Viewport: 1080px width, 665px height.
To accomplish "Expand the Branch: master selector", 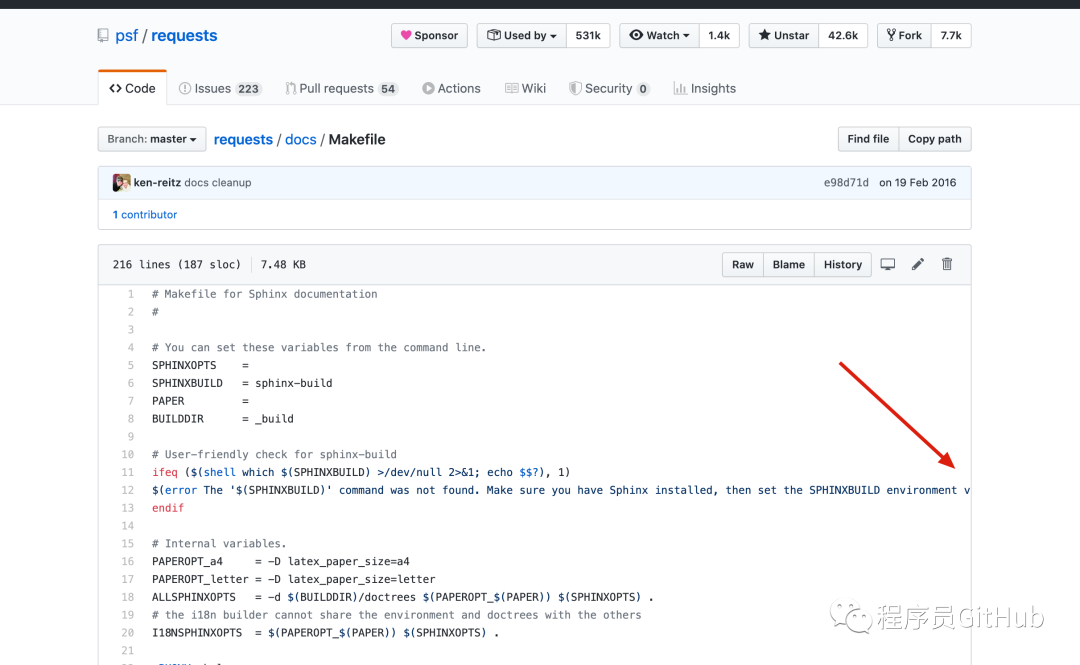I will tap(152, 139).
